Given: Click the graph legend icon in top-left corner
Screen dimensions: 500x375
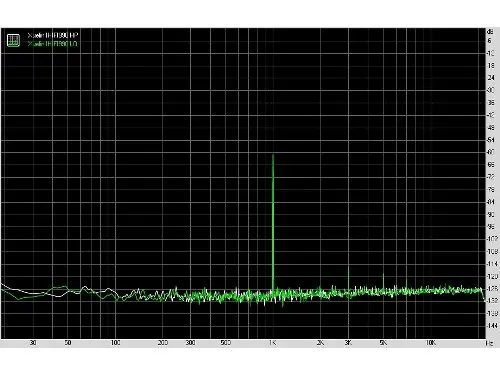Looking at the screenshot, I should pyautogui.click(x=13, y=40).
